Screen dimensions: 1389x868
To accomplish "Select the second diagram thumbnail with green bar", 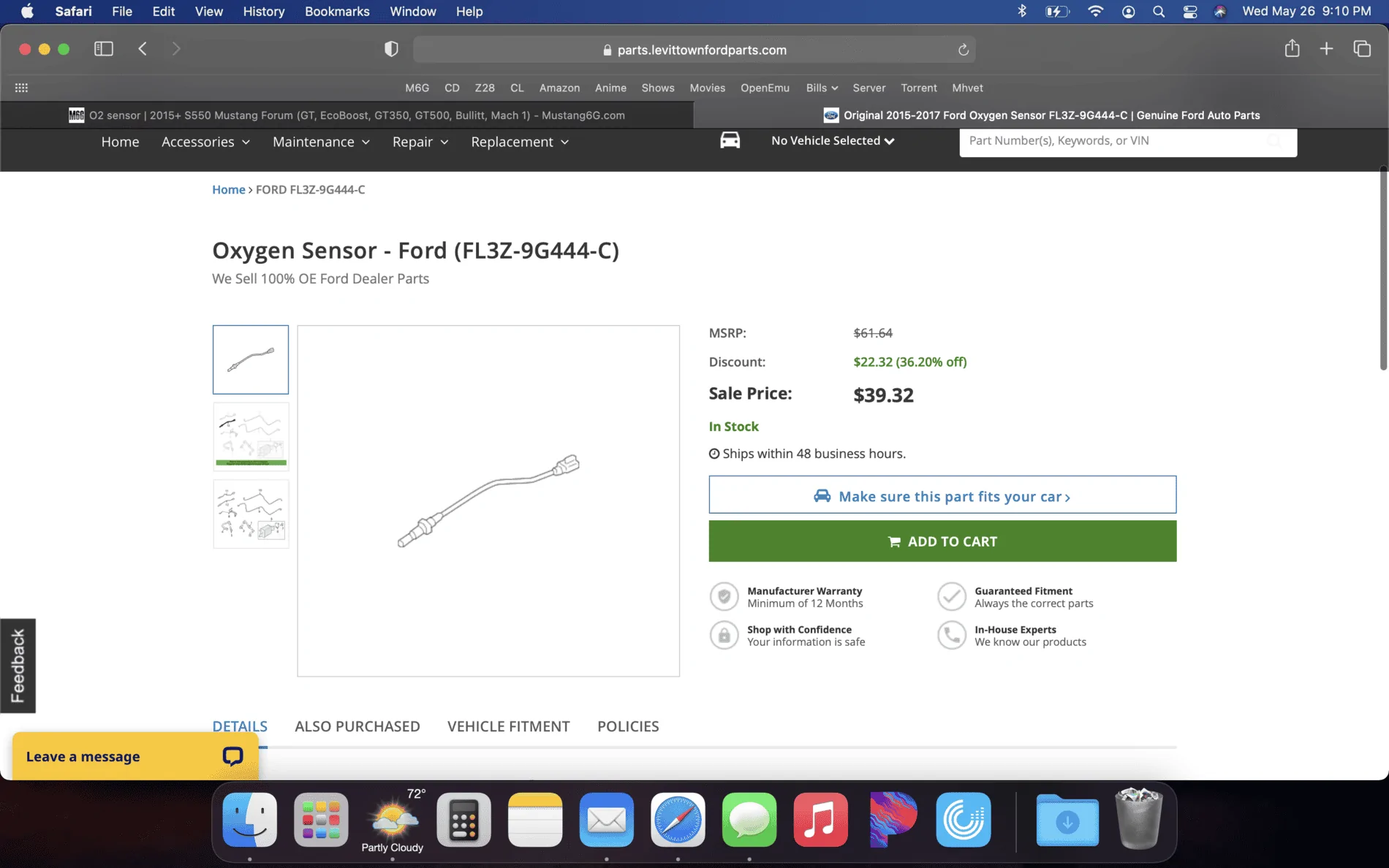I will click(x=251, y=436).
